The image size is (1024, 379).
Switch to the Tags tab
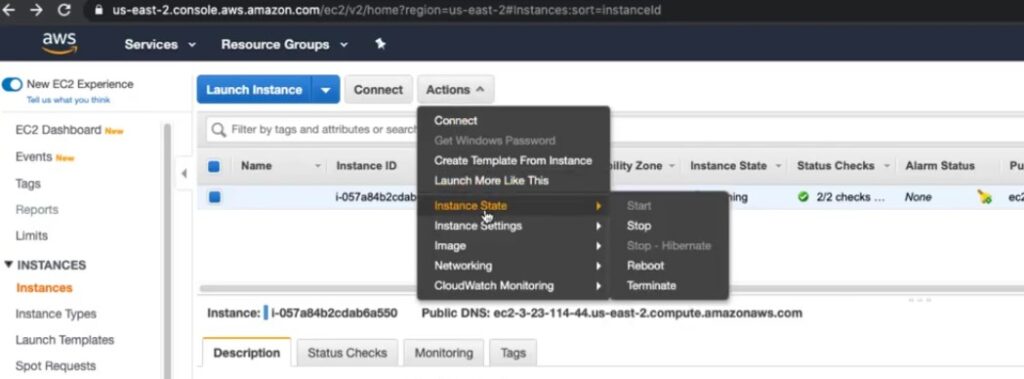[513, 353]
